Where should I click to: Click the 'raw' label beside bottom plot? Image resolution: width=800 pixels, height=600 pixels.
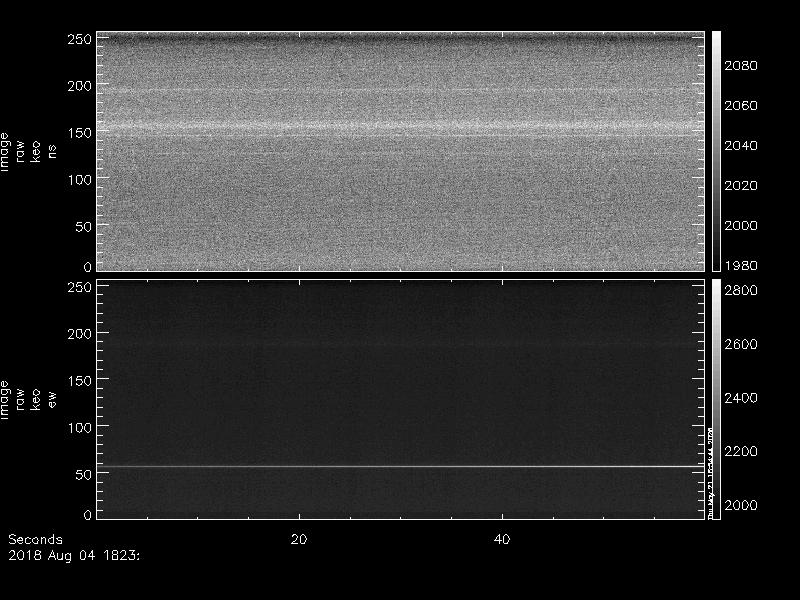coord(20,399)
